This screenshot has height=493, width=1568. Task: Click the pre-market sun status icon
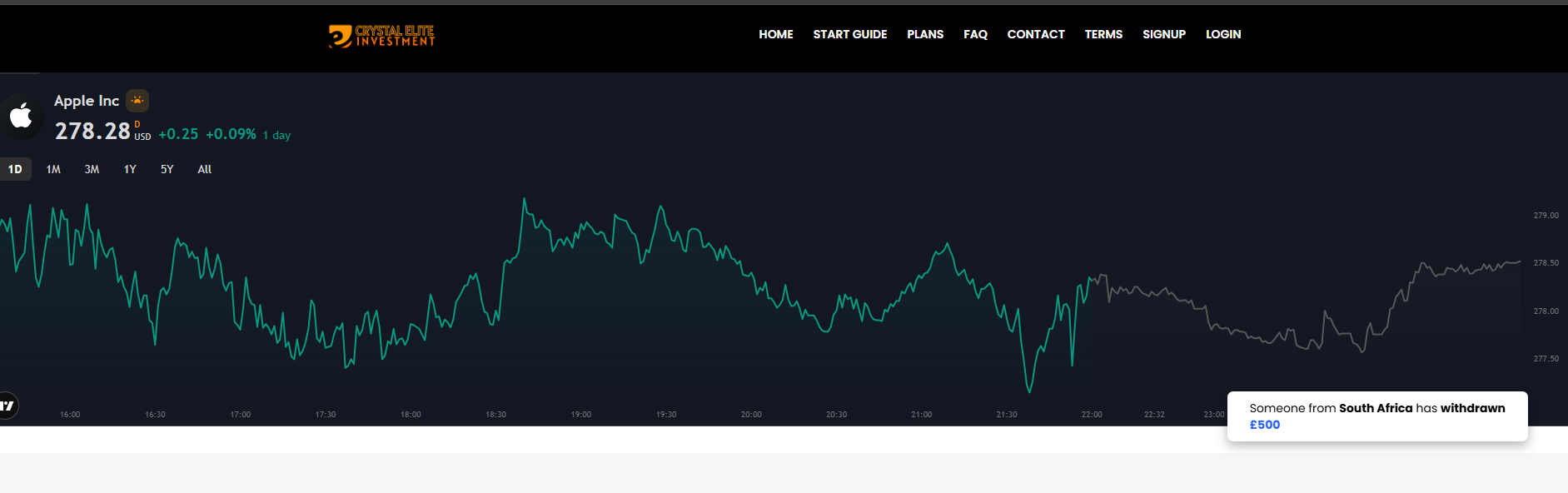(137, 101)
